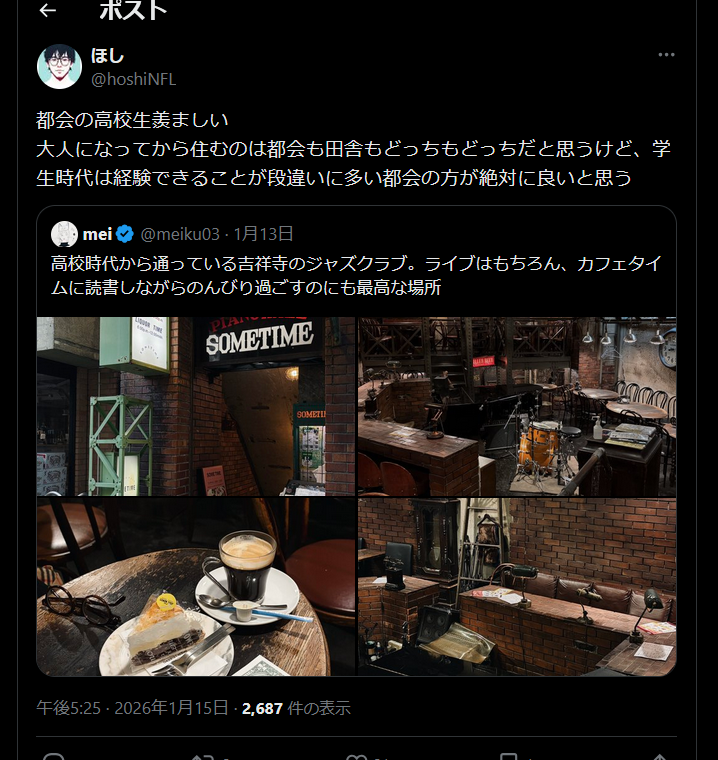Click the reply icon below the post
Image resolution: width=718 pixels, height=760 pixels.
click(53, 757)
